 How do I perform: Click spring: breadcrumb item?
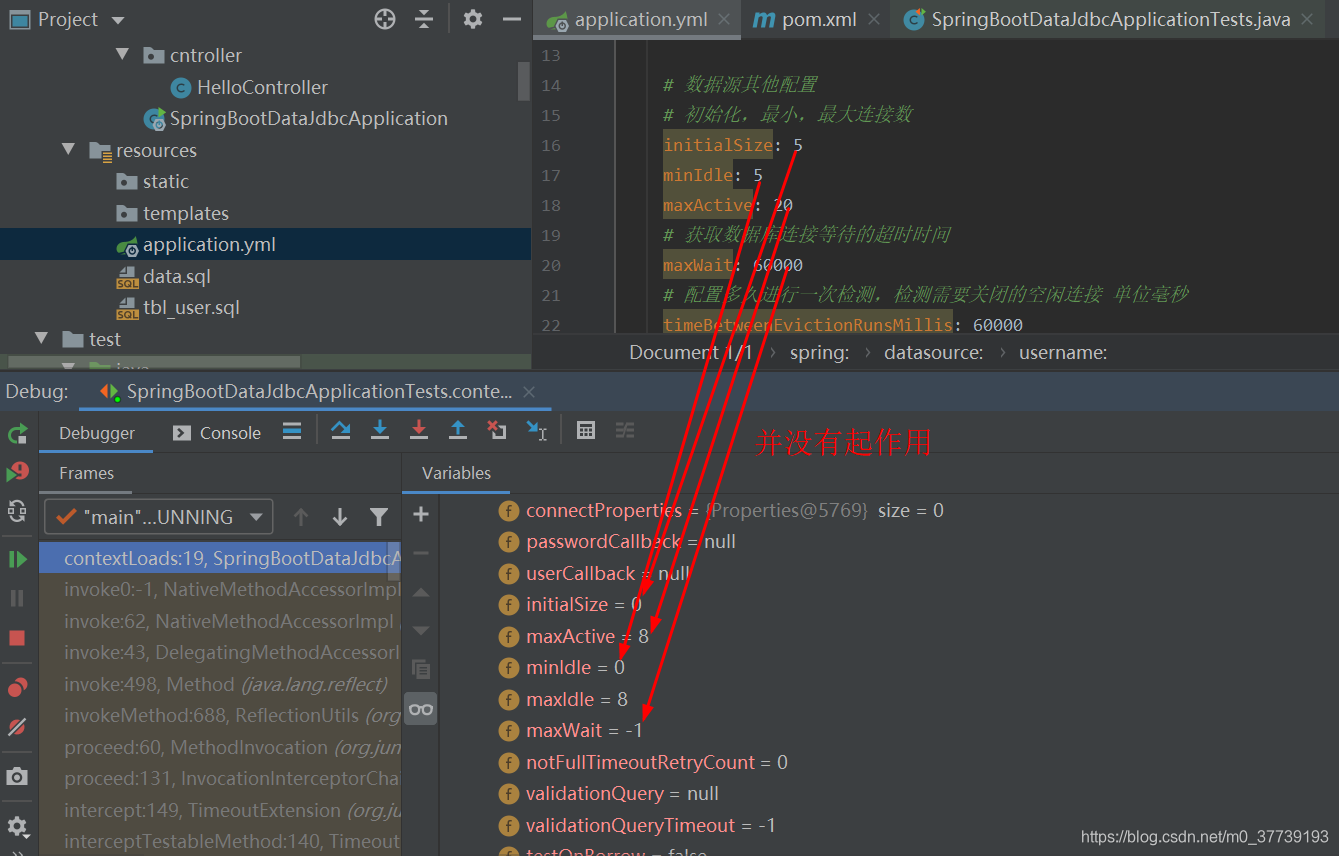tap(819, 352)
